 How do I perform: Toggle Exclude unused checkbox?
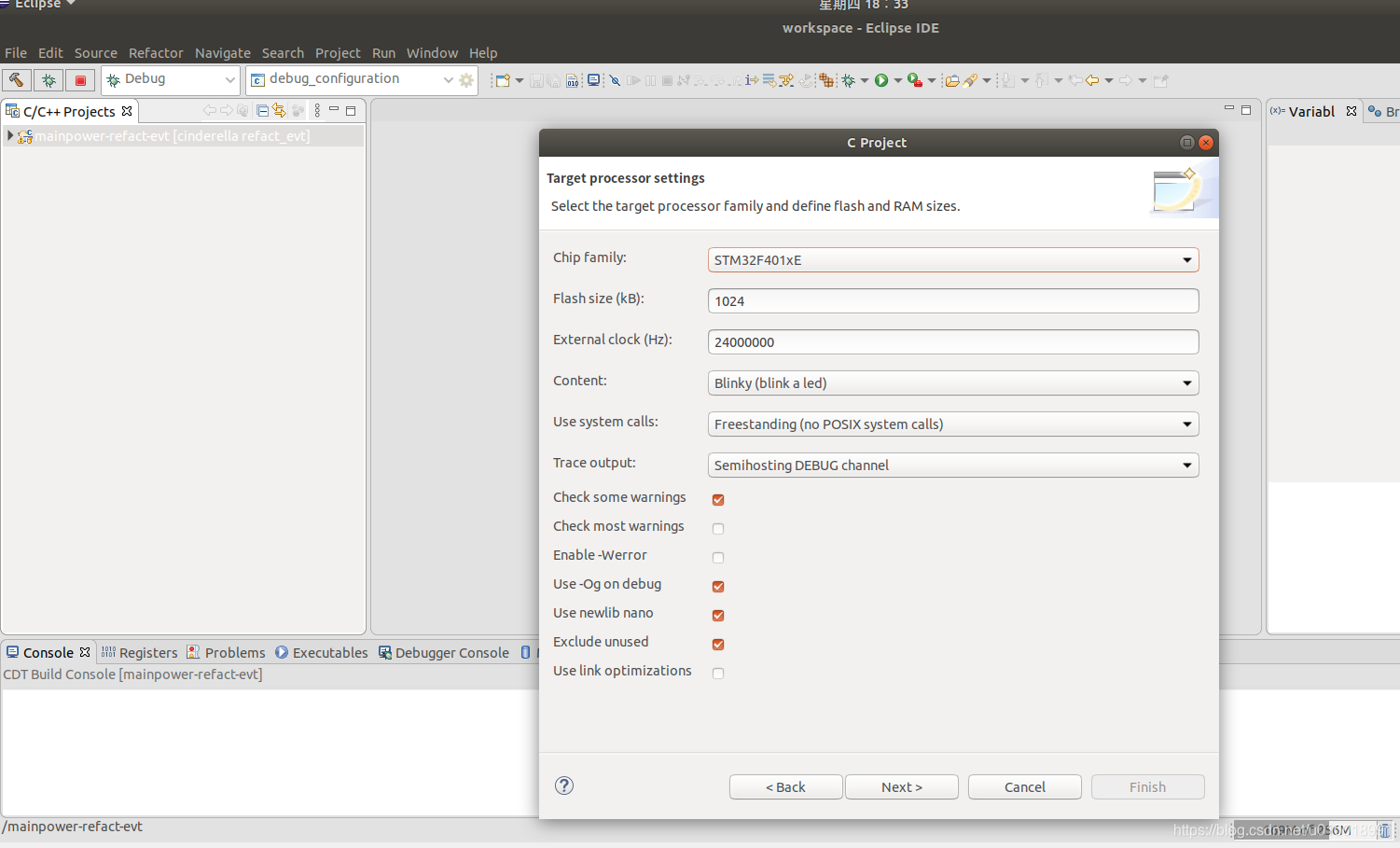(718, 644)
